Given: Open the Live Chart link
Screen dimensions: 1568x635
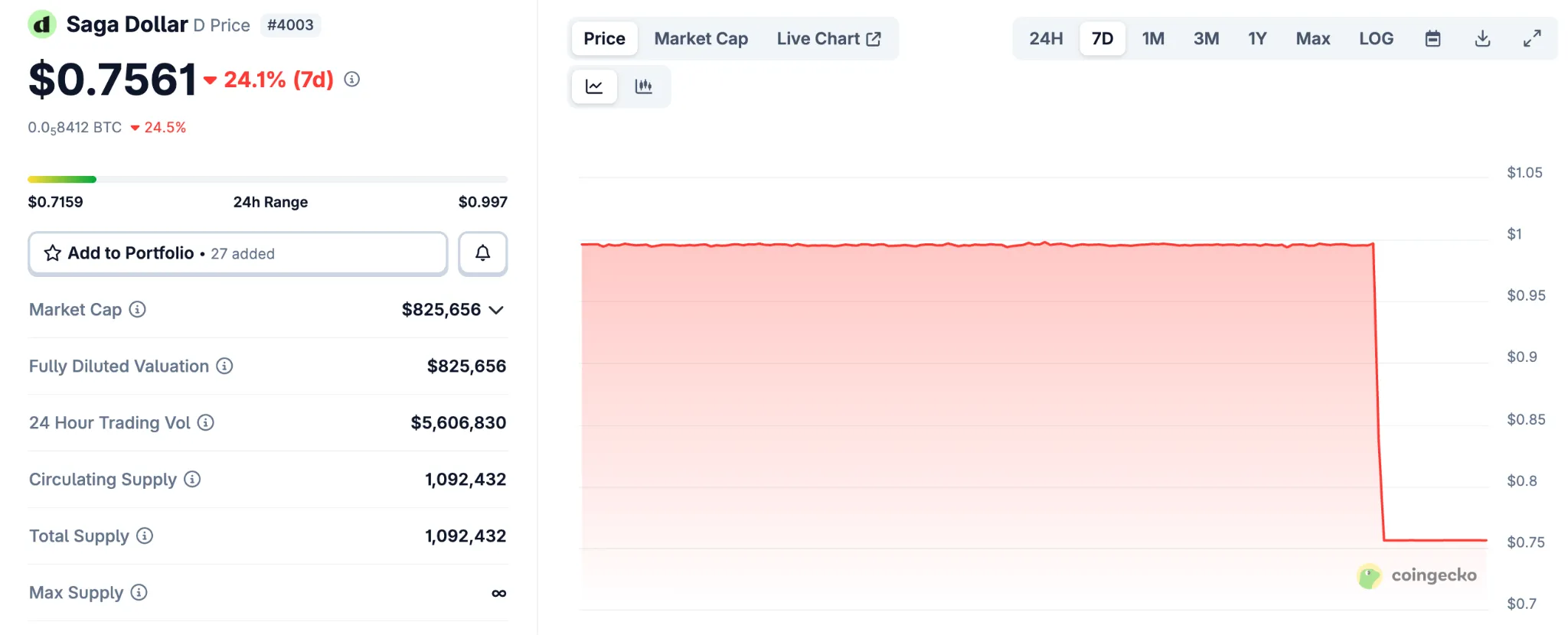Looking at the screenshot, I should point(828,39).
